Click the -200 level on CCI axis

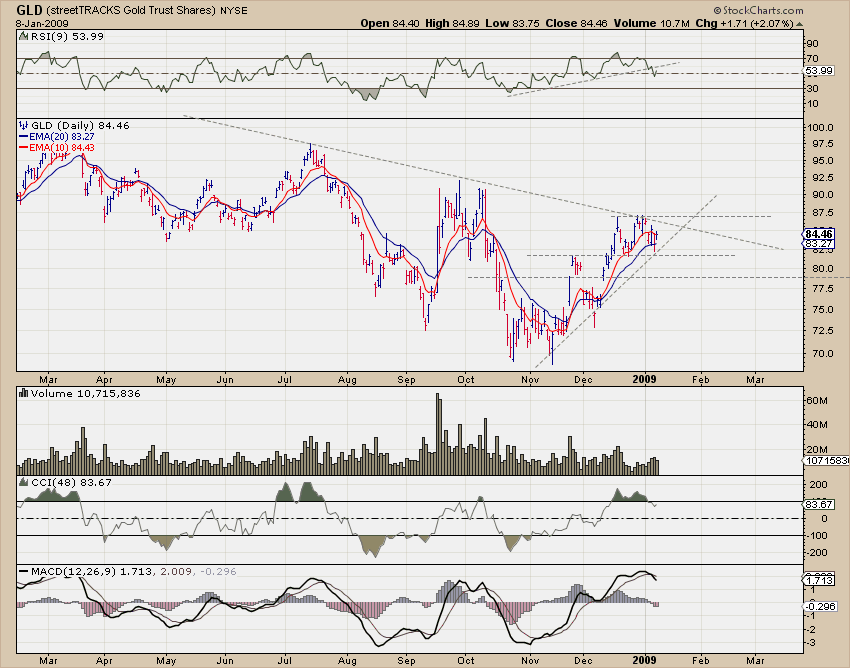pos(816,553)
